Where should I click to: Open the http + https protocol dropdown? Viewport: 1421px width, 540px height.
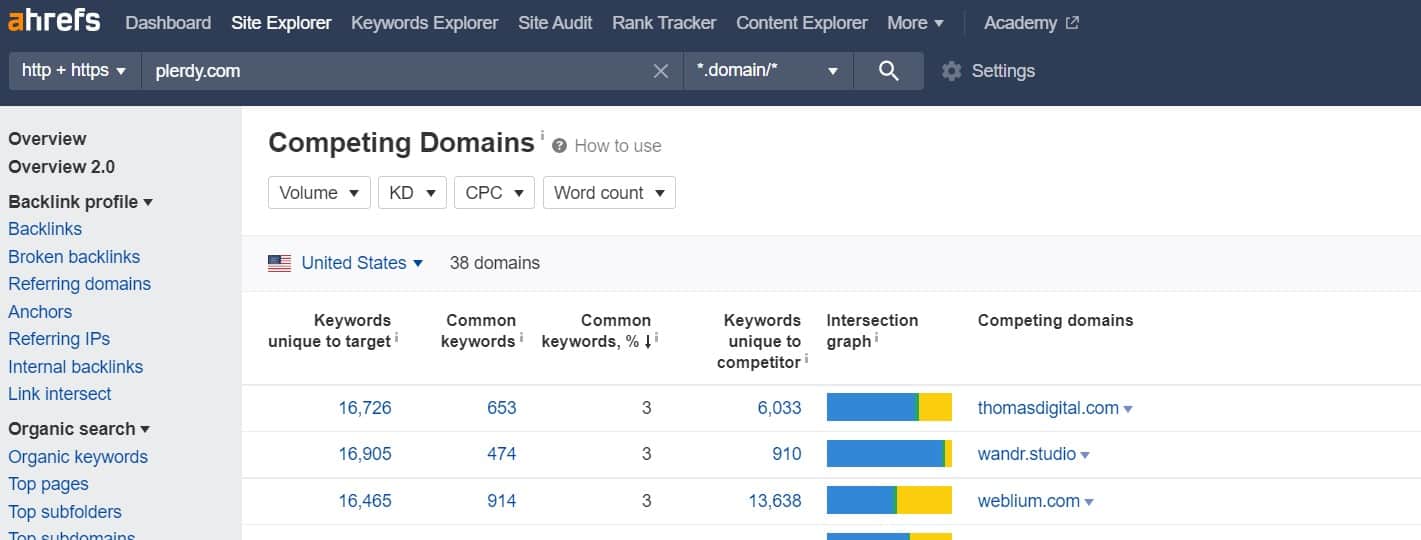tap(74, 71)
